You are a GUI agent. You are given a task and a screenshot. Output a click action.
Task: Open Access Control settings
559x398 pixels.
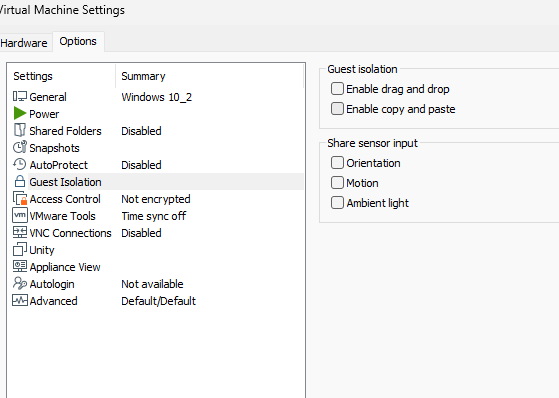pos(65,199)
